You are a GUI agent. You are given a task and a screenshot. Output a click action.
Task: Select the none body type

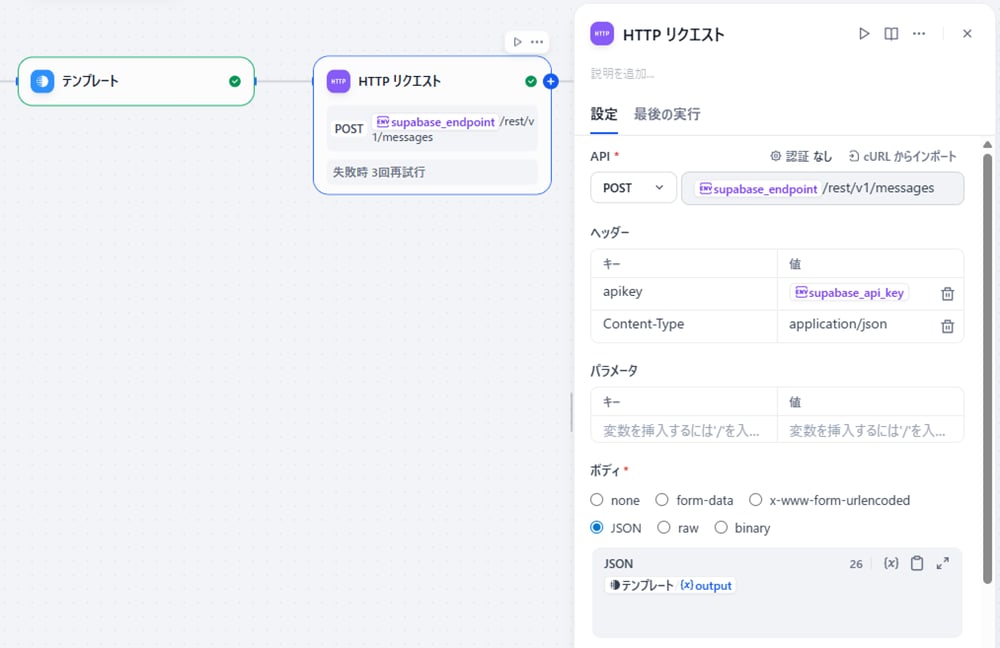pos(597,500)
